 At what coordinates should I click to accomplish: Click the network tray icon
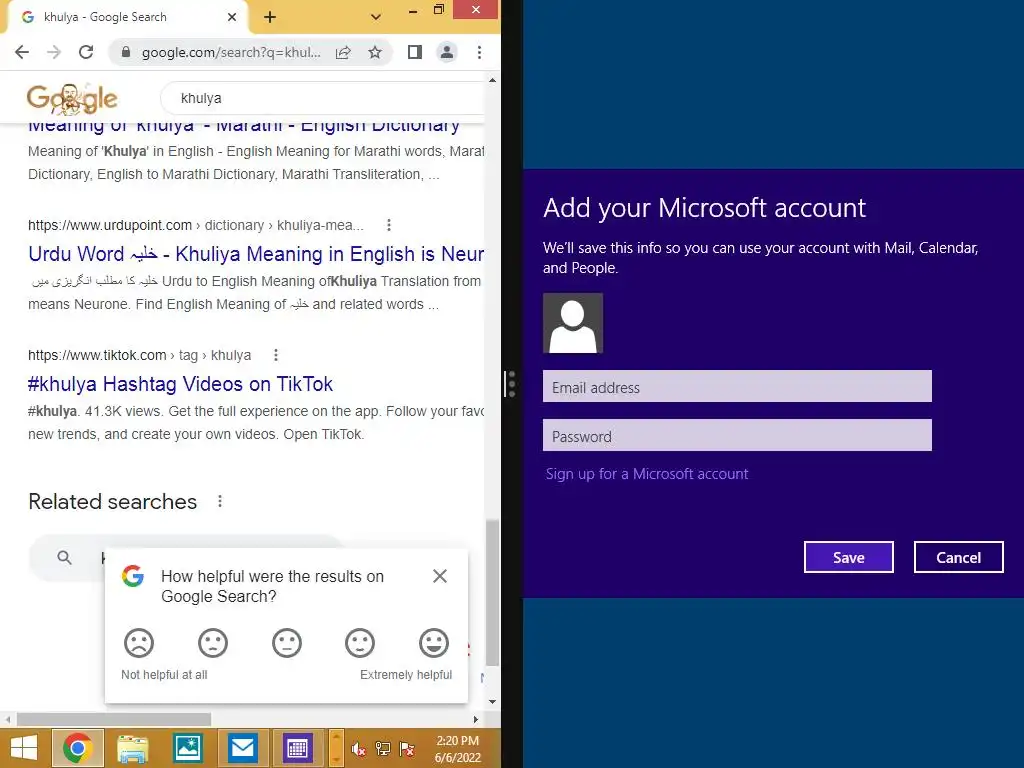tap(383, 749)
